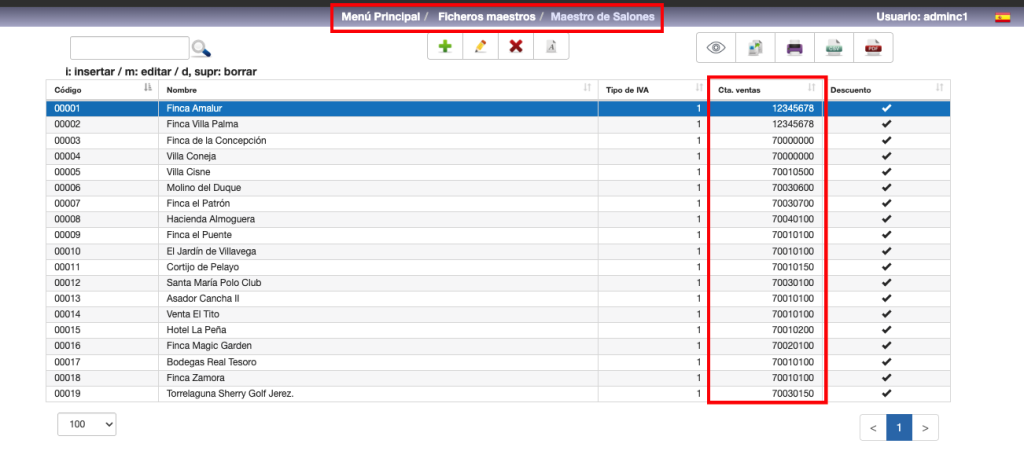Export the table with the PDF icon
Screen dimensions: 1024x451
(x=873, y=47)
